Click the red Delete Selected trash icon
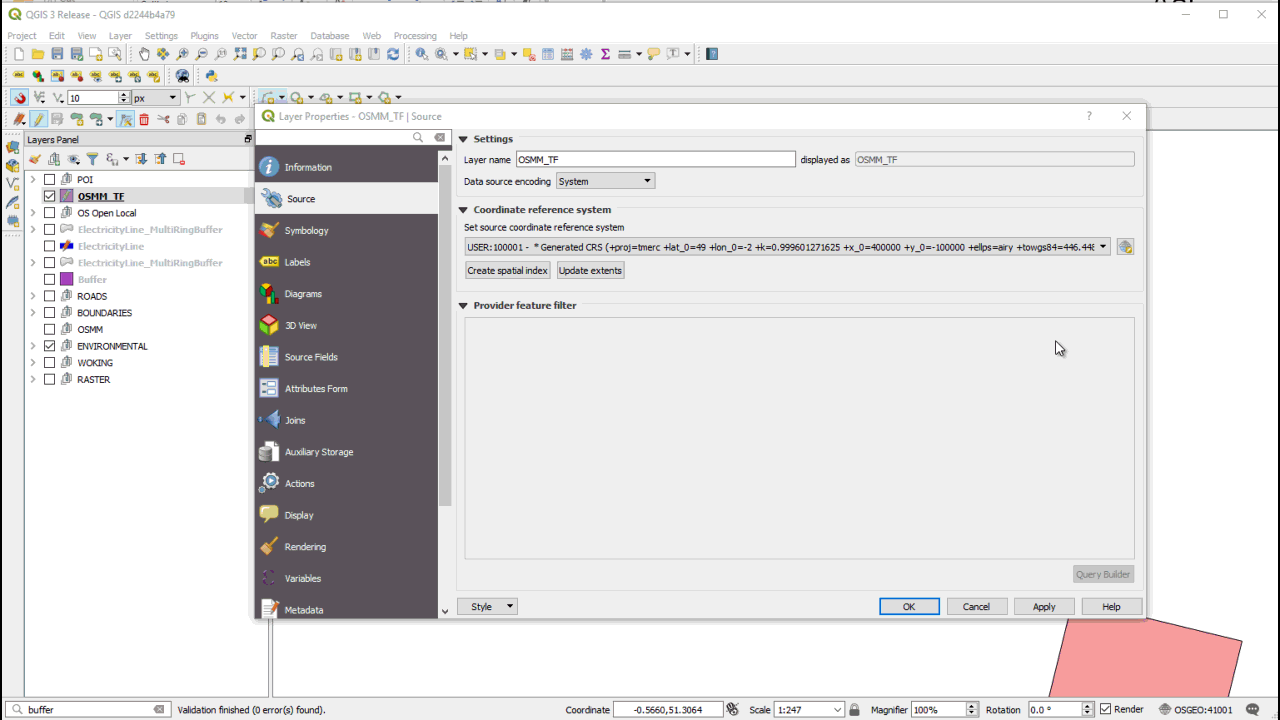The image size is (1280, 720). 144,119
